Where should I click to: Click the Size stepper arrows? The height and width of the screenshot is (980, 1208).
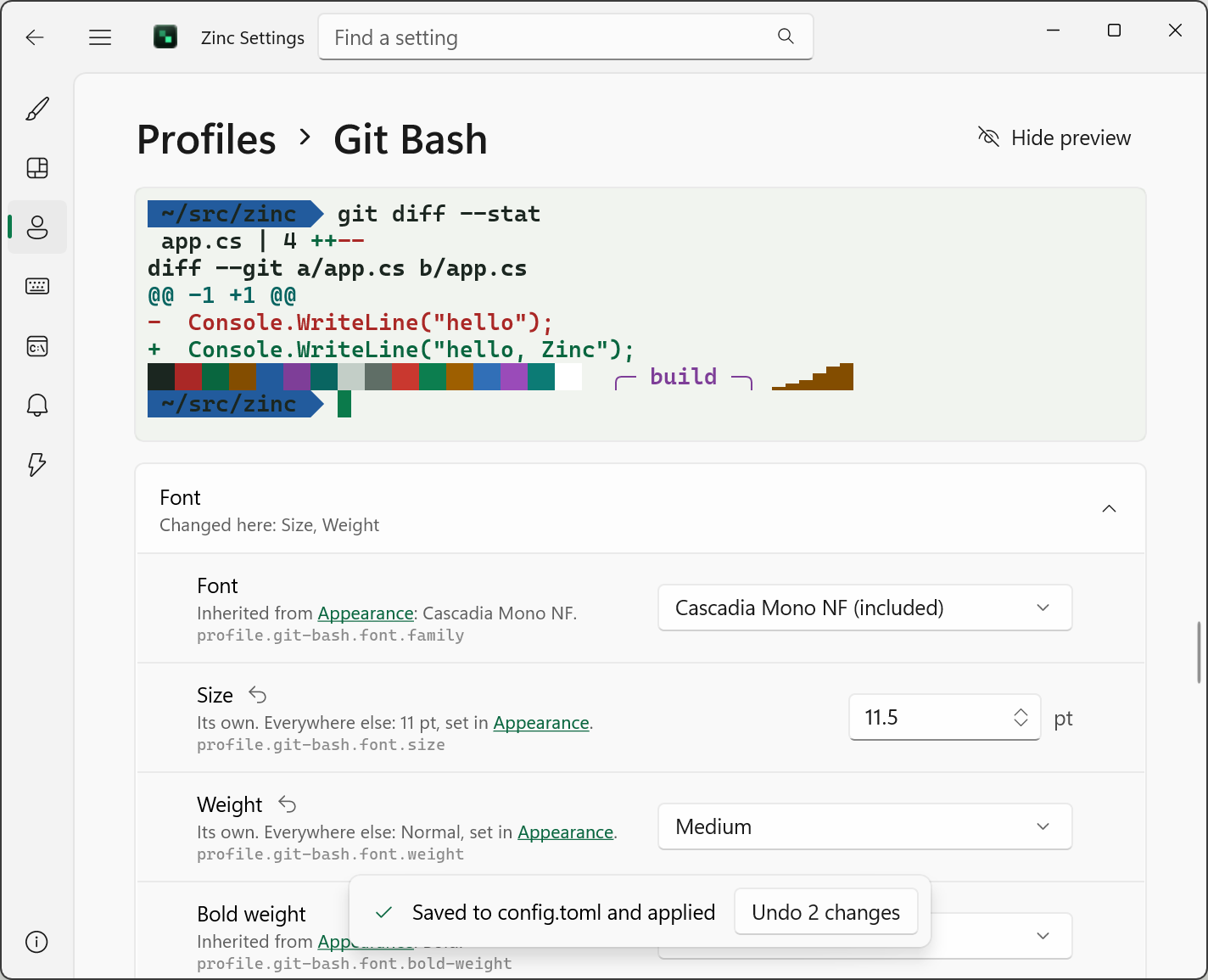click(1021, 718)
